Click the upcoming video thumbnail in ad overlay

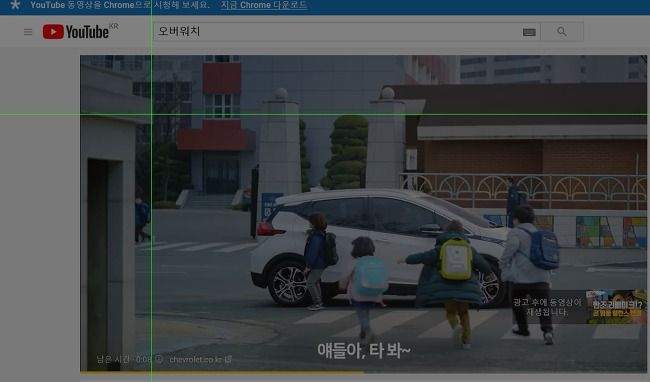pyautogui.click(x=616, y=307)
